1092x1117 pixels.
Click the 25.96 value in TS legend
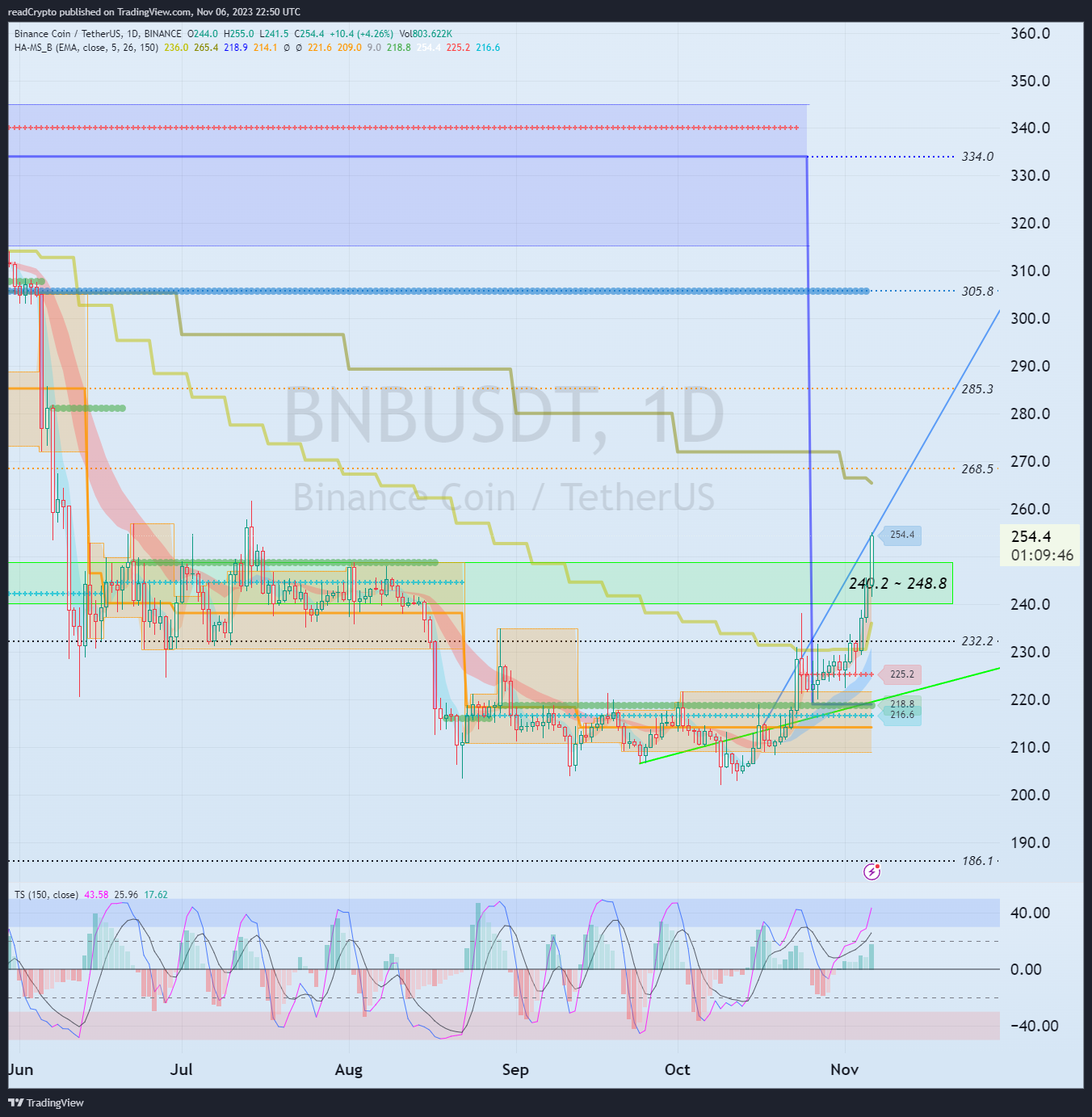[126, 895]
